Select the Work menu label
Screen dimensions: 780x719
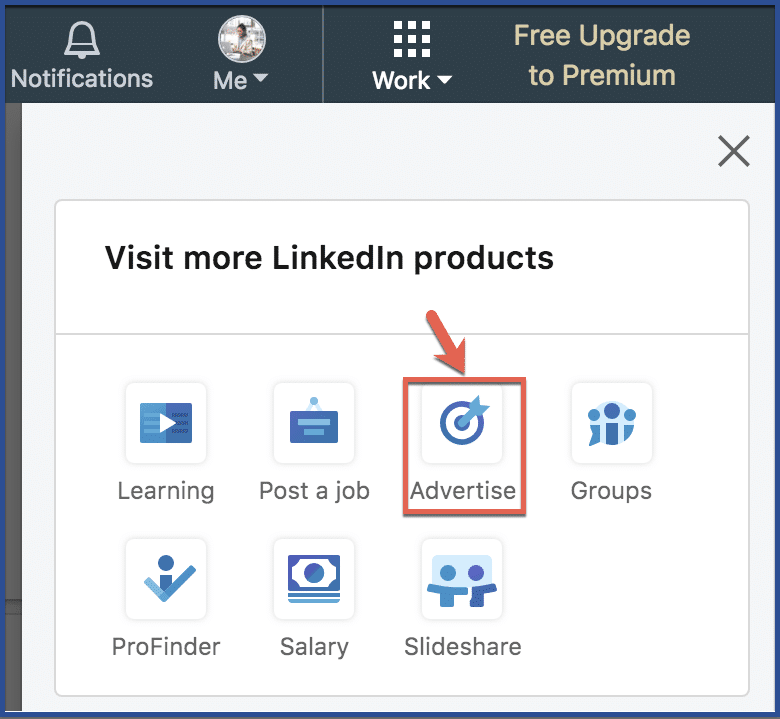click(x=401, y=80)
